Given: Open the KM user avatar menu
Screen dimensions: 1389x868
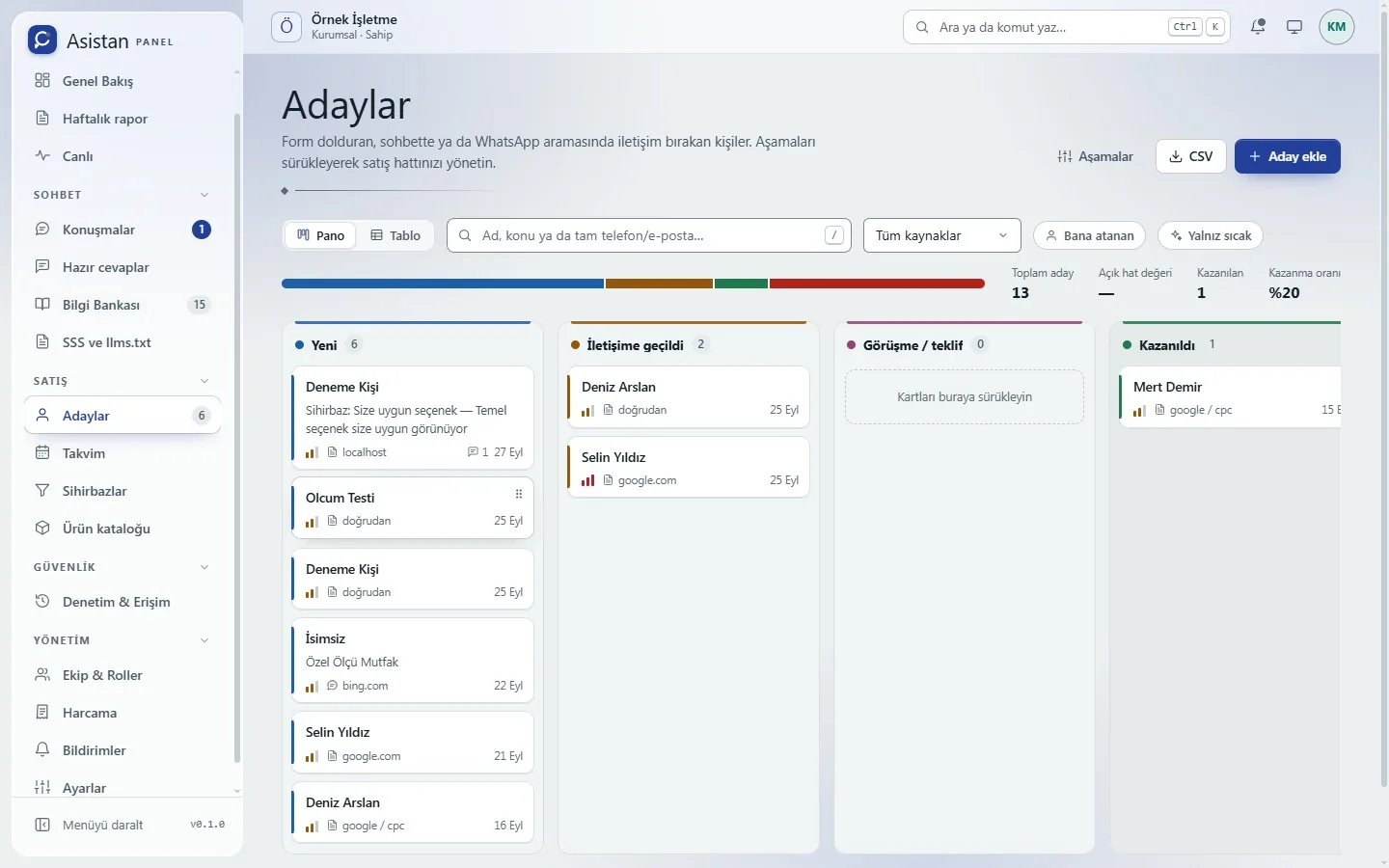Looking at the screenshot, I should point(1337,27).
